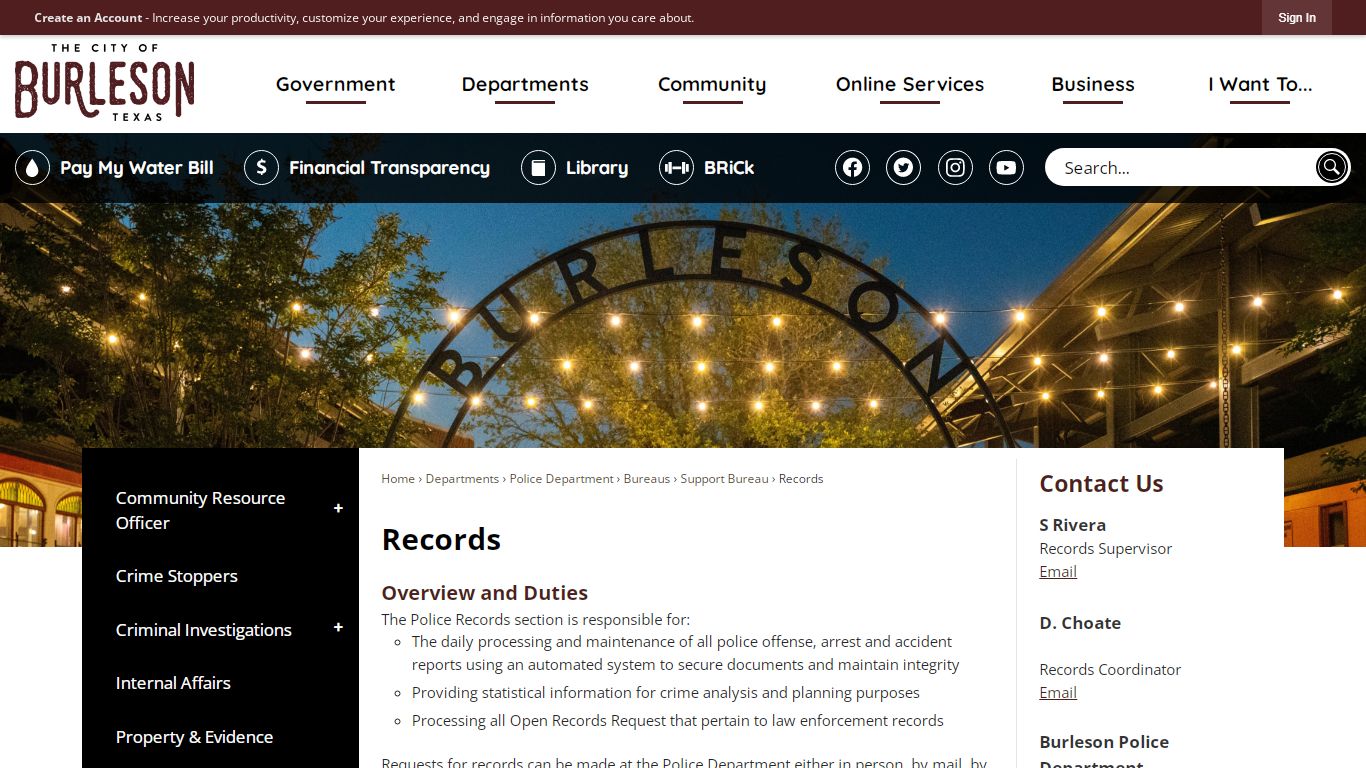The image size is (1366, 768).
Task: Open the Business menu
Action: click(1093, 85)
